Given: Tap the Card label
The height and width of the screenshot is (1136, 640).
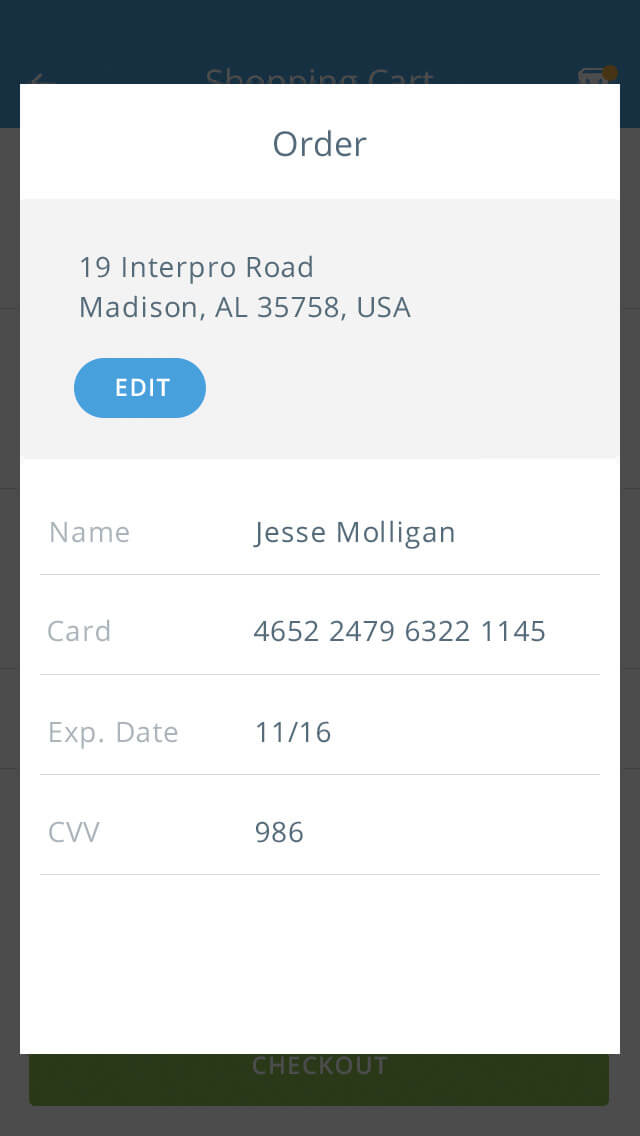Looking at the screenshot, I should [79, 631].
